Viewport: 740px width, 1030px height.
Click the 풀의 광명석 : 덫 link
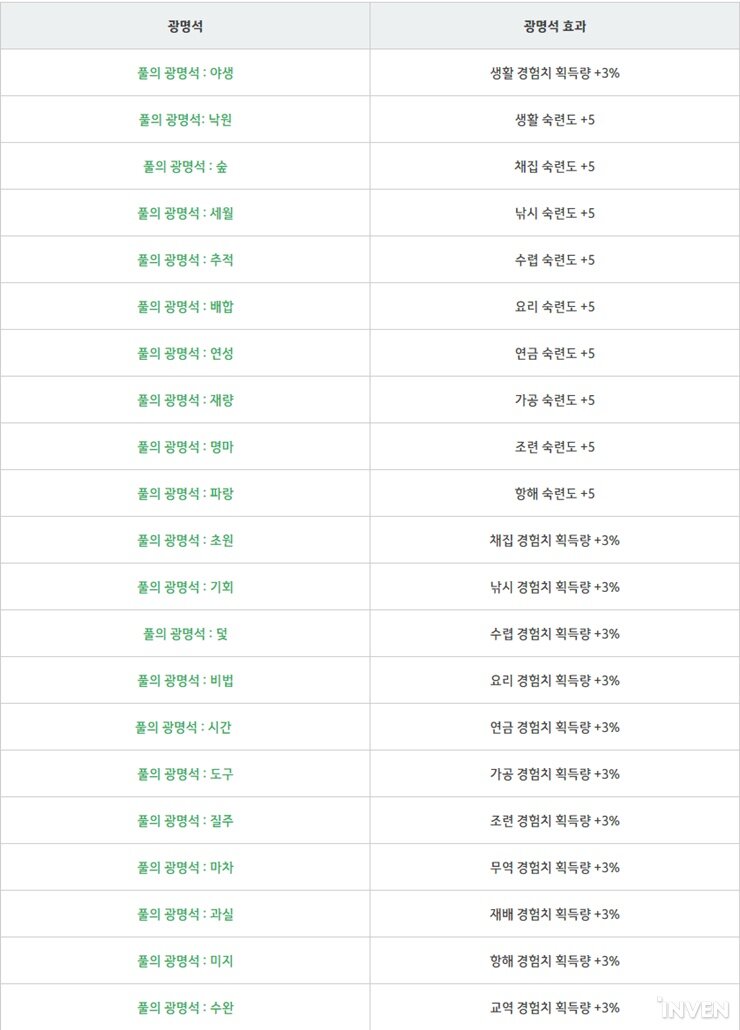pos(185,634)
